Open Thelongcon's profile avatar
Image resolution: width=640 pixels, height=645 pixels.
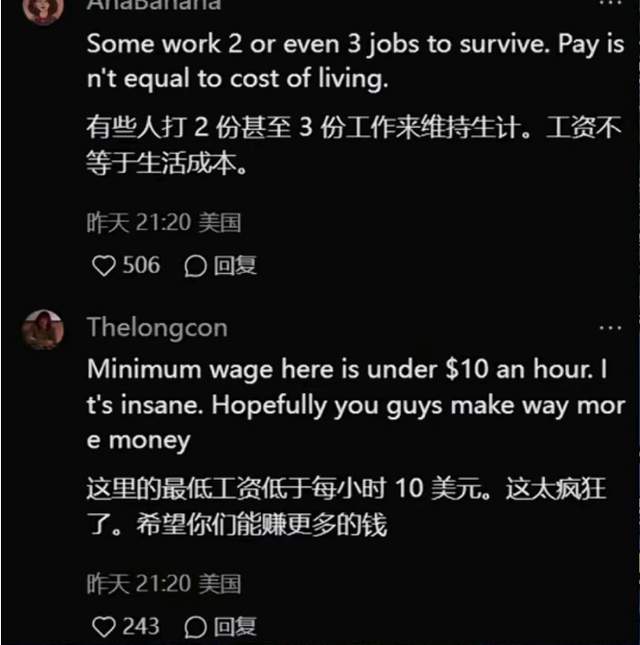pos(43,329)
